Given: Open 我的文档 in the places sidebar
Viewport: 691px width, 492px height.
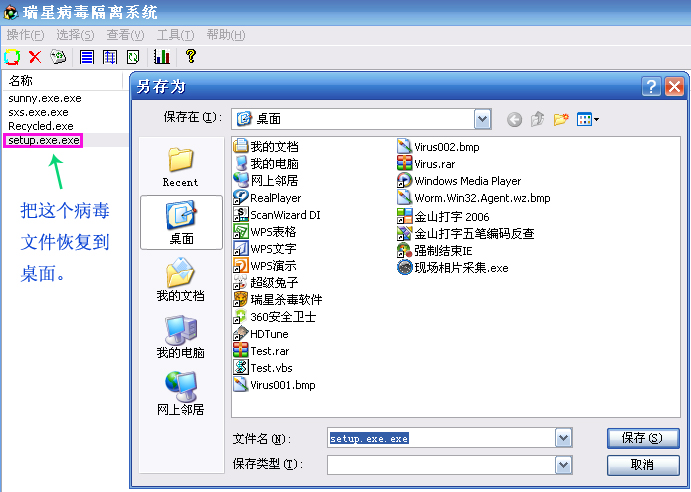Looking at the screenshot, I should (x=181, y=280).
